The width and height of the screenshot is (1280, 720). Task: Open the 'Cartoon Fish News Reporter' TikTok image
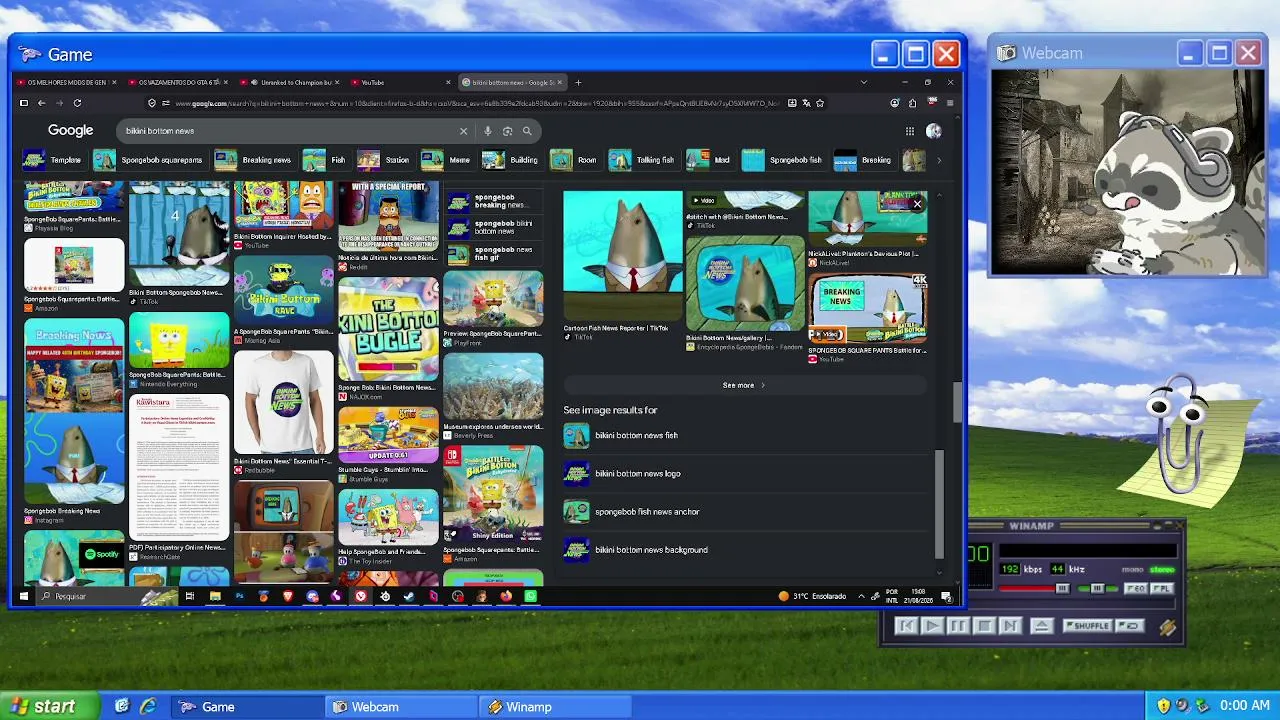point(622,256)
